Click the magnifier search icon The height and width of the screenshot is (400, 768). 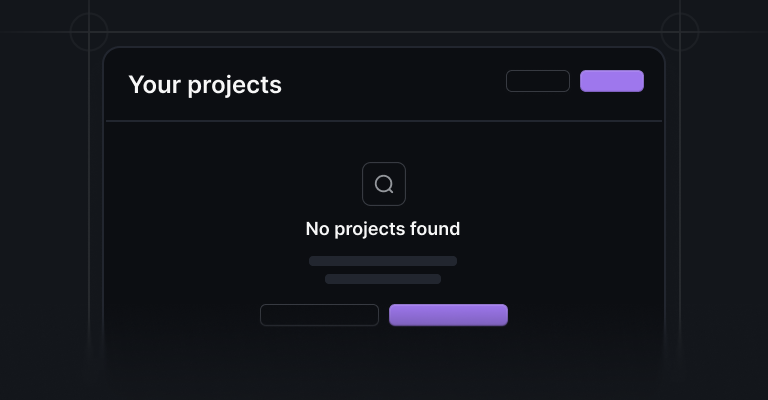(x=384, y=184)
